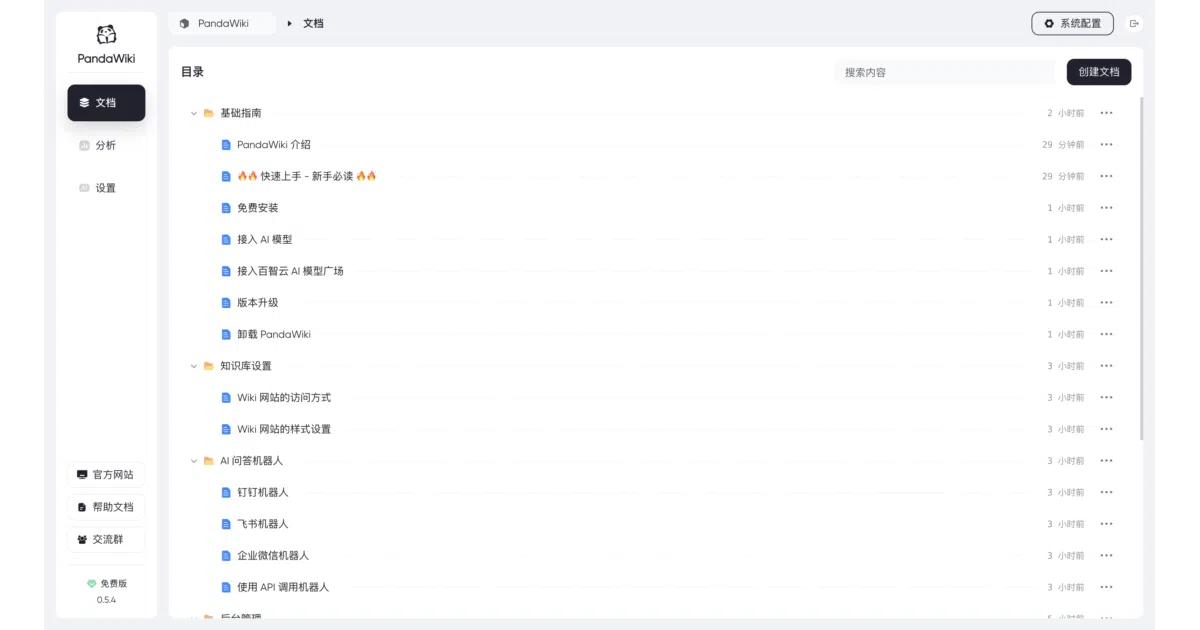Open the 帮助文档 link
This screenshot has height=630, width=1200.
[x=106, y=507]
